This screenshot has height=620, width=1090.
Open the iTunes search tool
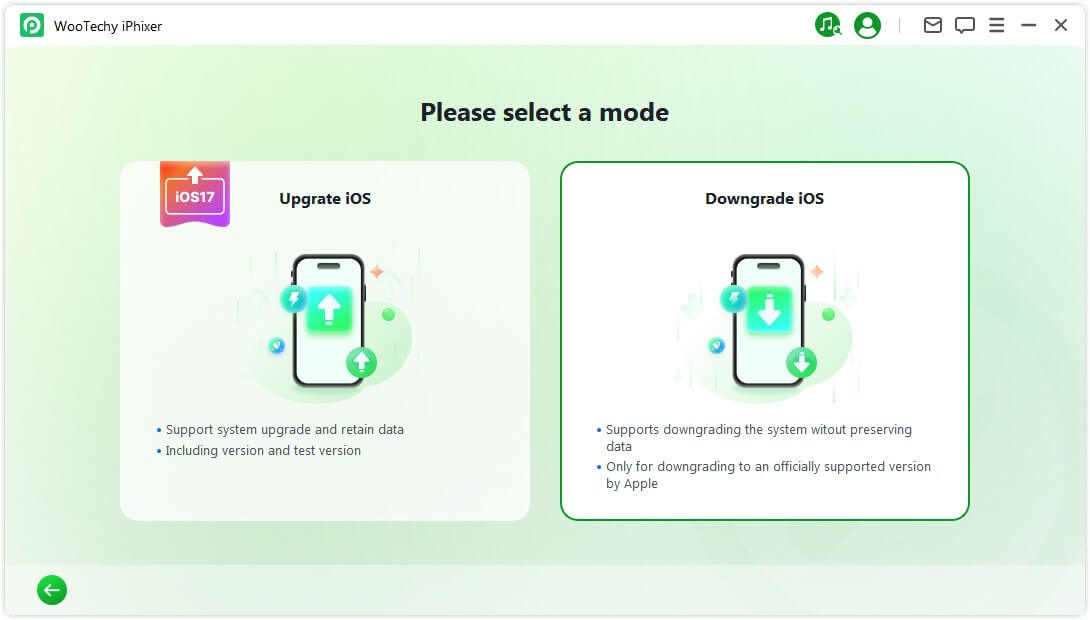(x=828, y=25)
